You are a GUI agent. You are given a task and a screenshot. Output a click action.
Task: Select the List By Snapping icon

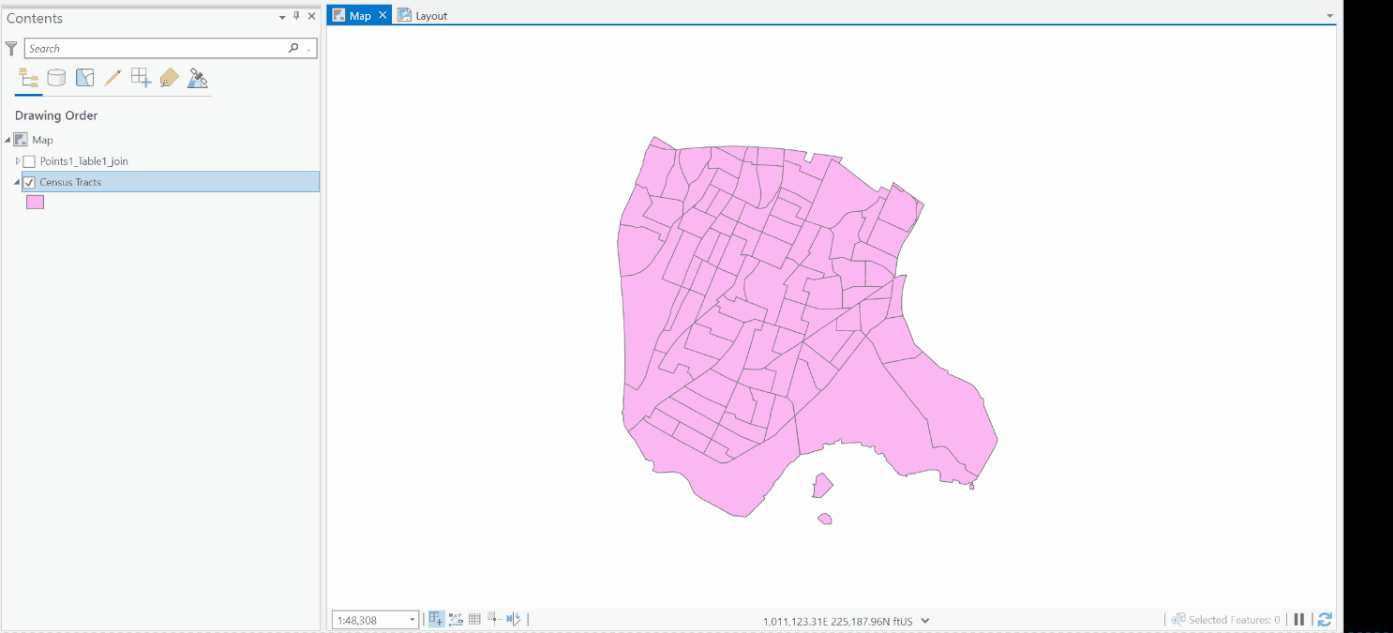(140, 77)
